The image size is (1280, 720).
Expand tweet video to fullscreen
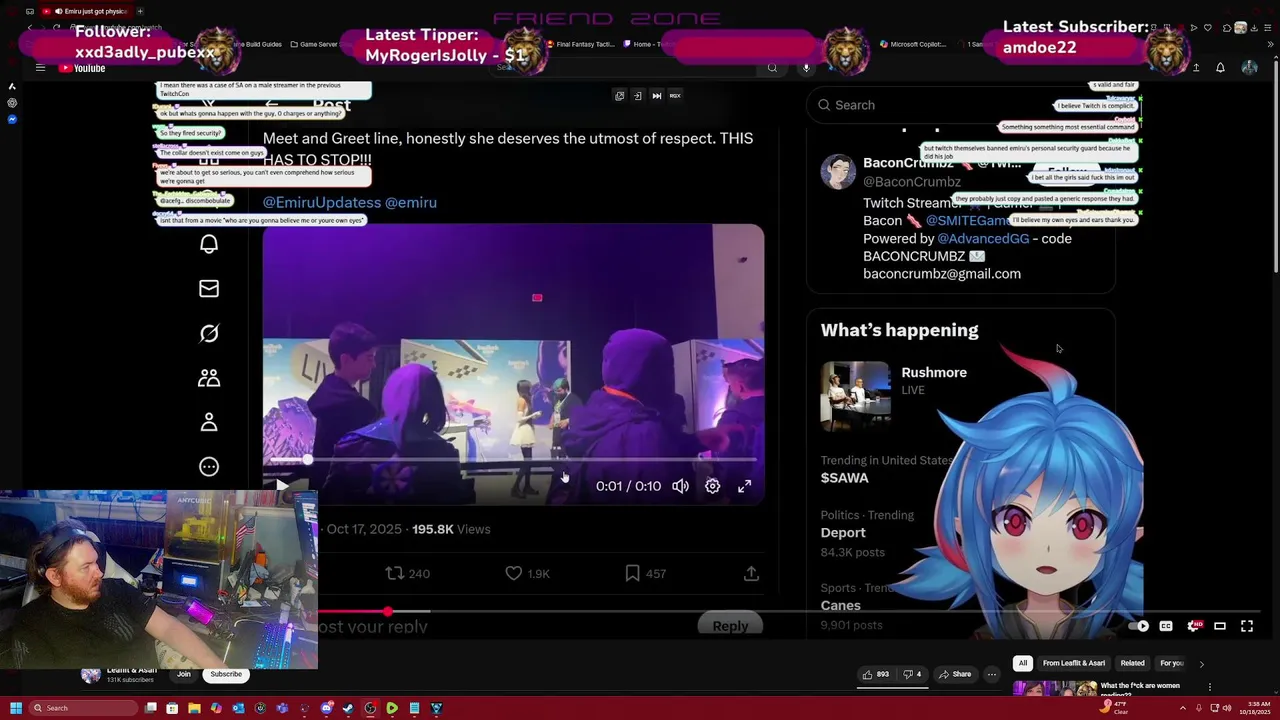tap(744, 486)
